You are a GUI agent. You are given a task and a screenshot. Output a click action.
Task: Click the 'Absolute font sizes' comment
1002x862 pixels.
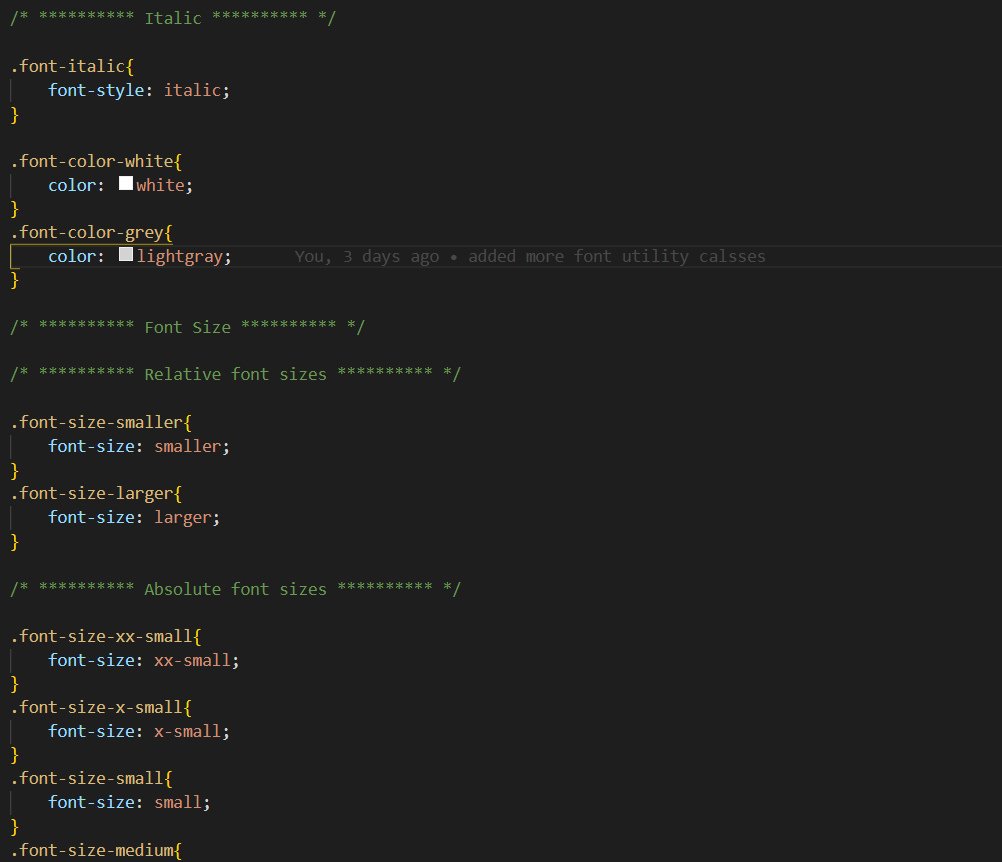tap(235, 589)
